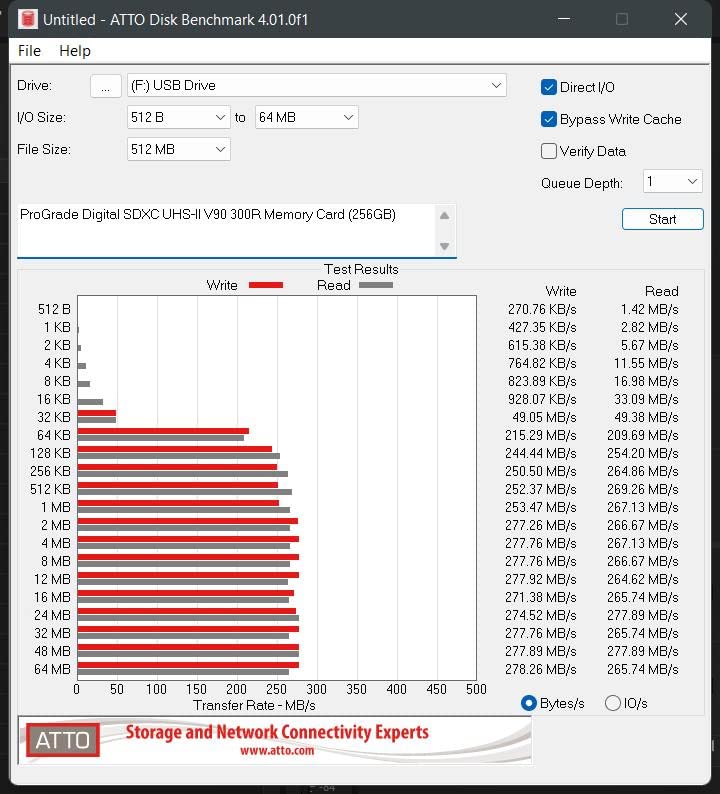This screenshot has height=794, width=720.
Task: Open the 512 MB File Size dropdown
Action: point(178,149)
